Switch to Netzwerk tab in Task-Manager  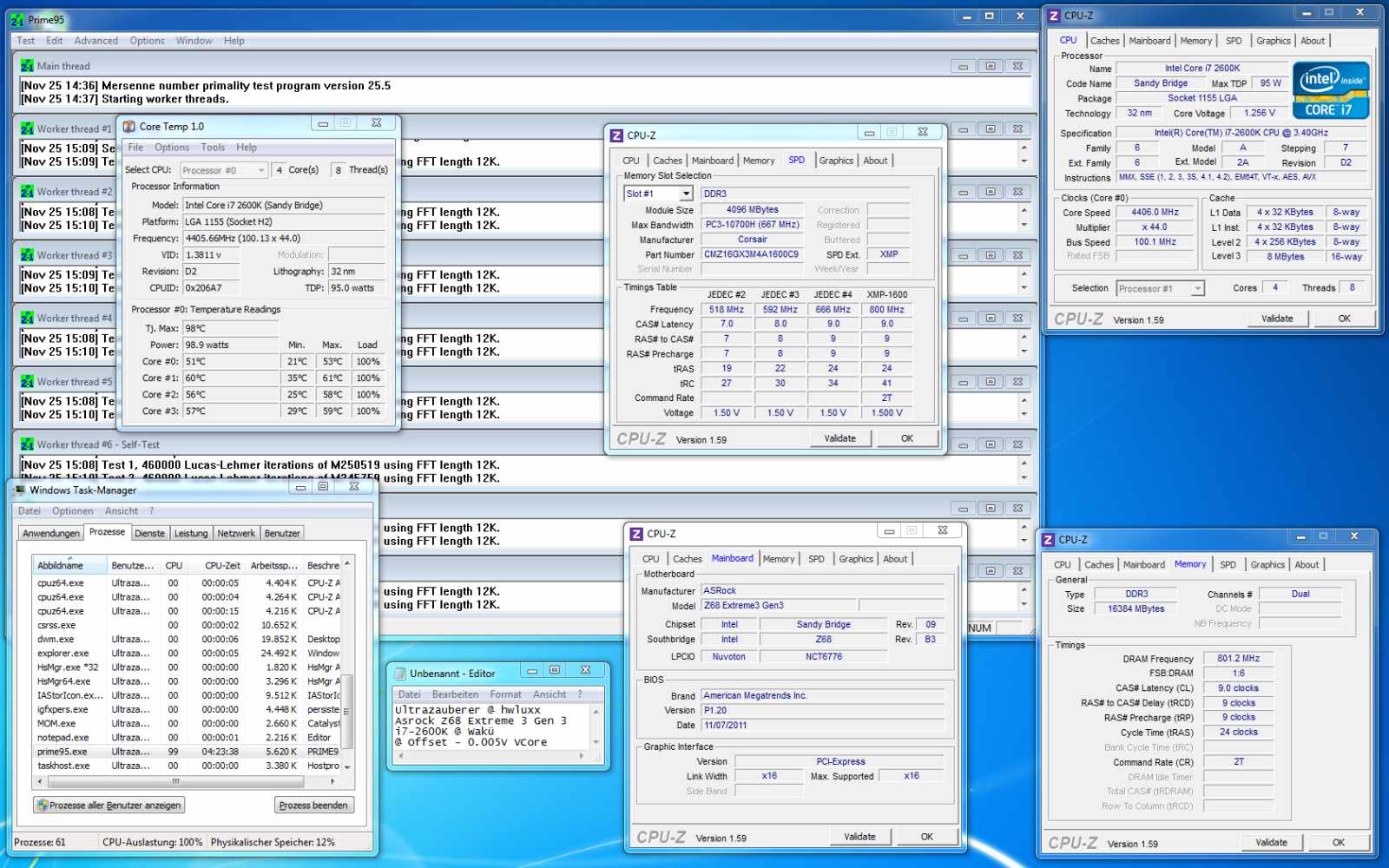pos(236,534)
